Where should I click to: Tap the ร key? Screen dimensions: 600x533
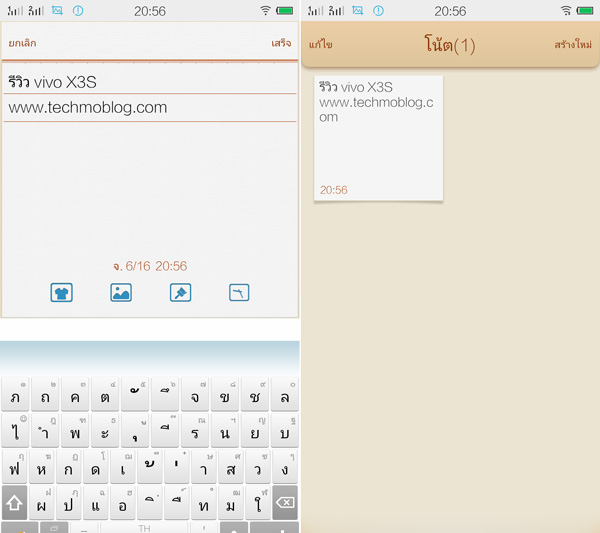coord(195,430)
